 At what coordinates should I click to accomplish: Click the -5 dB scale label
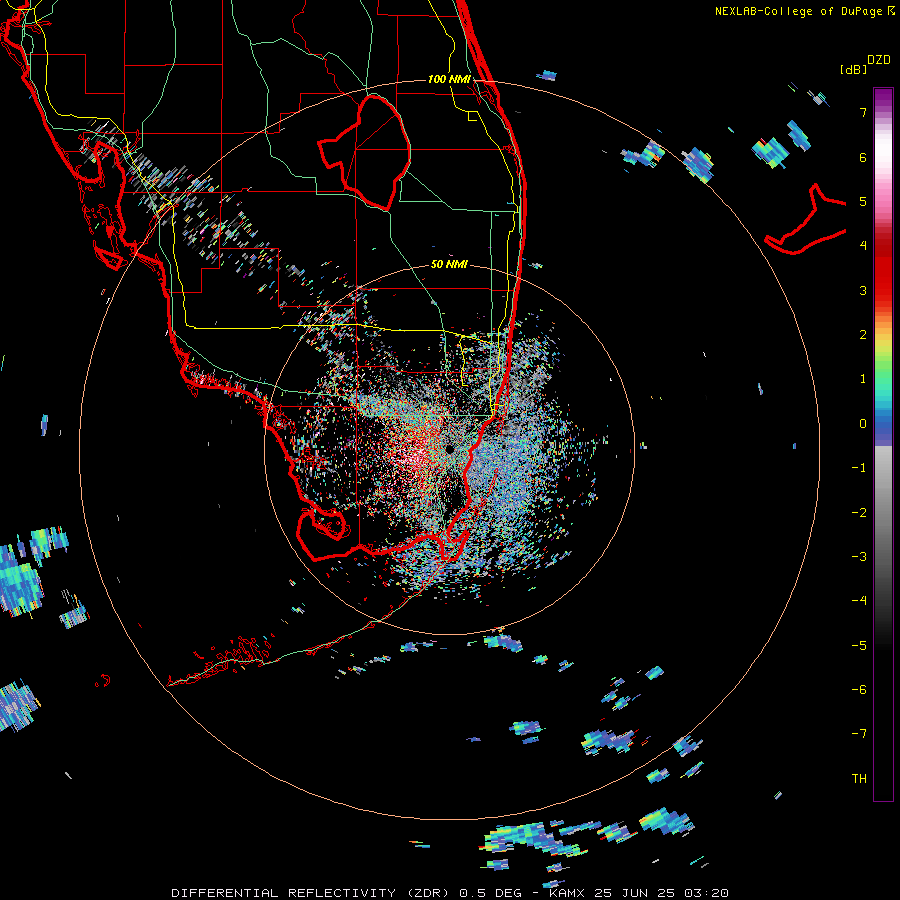click(x=859, y=645)
